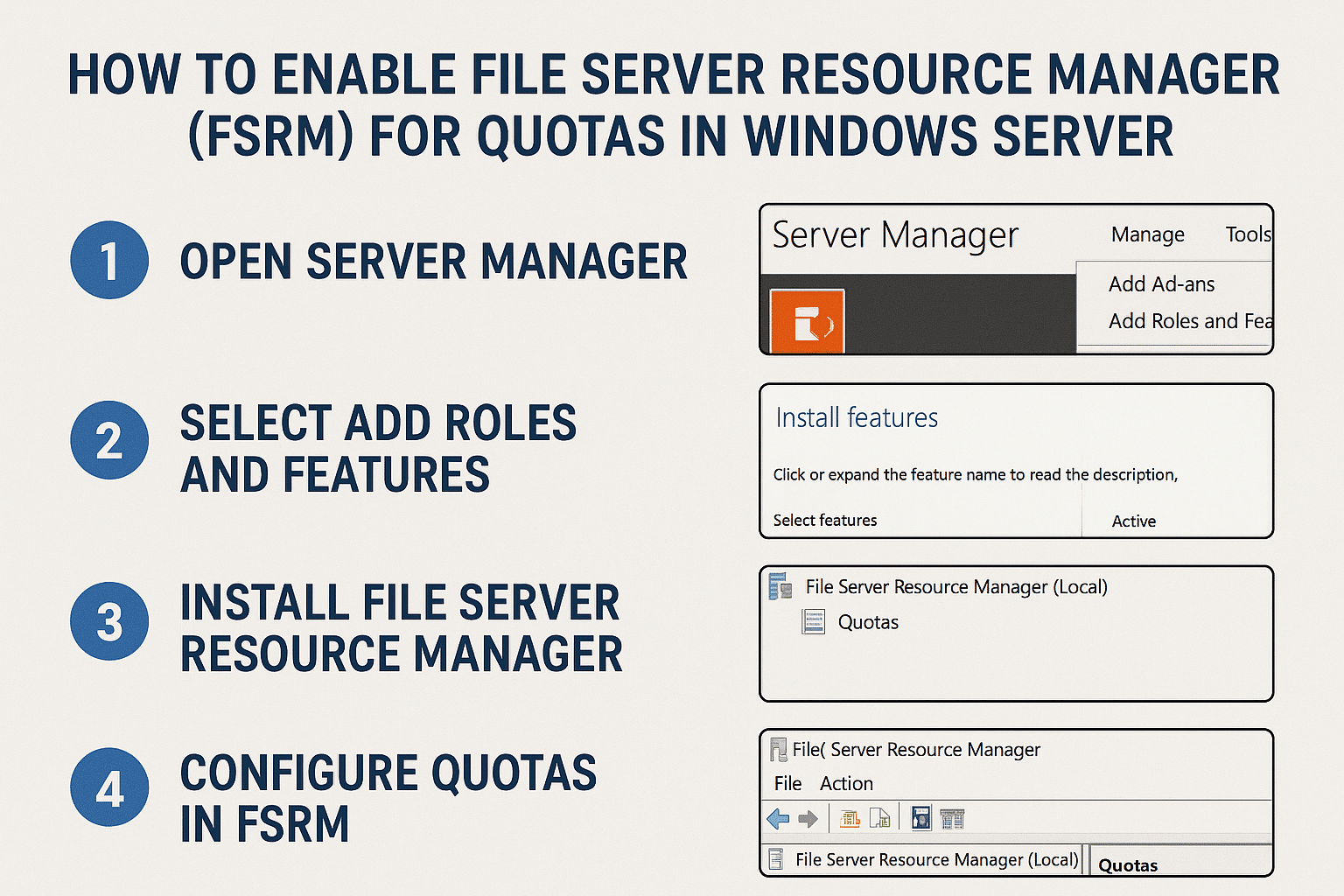Toggle the Show/Hide Console Tree toolbar button

[x=952, y=818]
